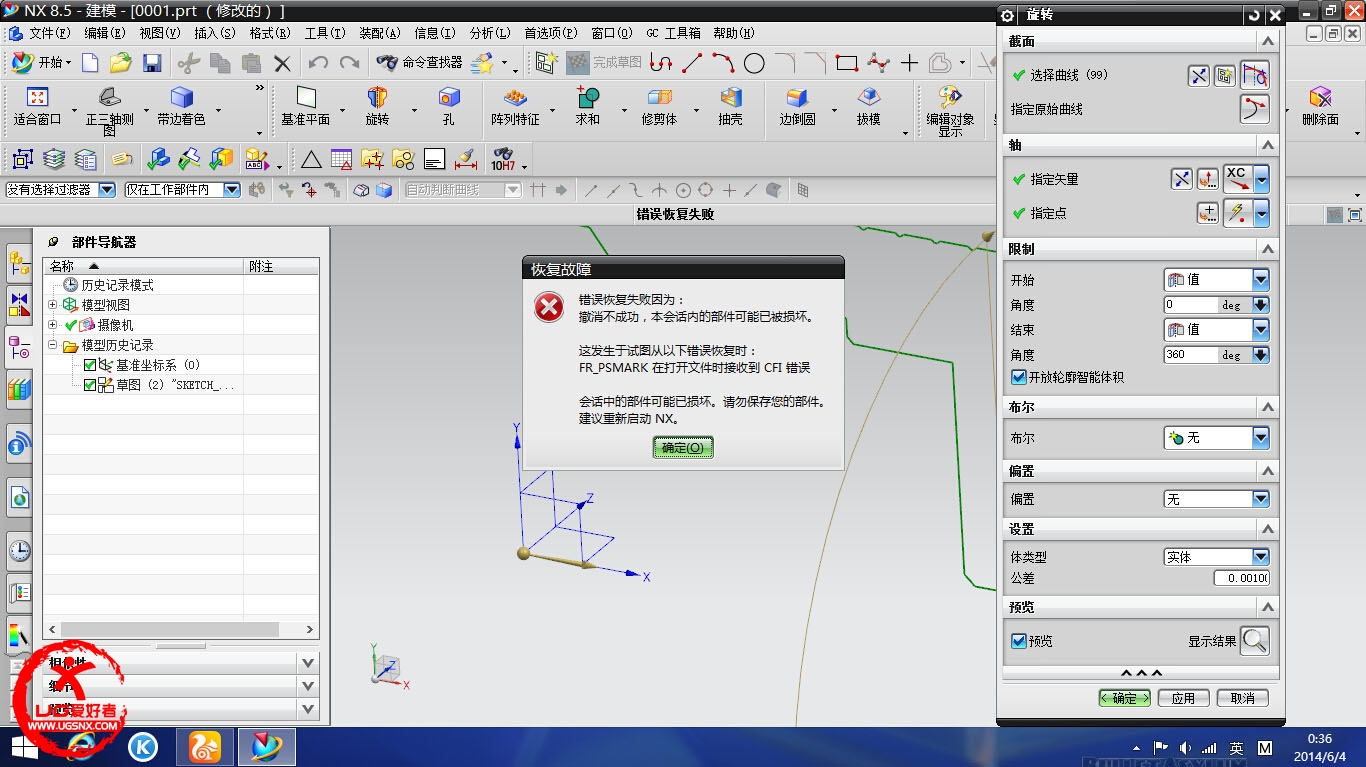Click the 编辑对象显示 icon
This screenshot has height=767, width=1366.
pos(949,98)
